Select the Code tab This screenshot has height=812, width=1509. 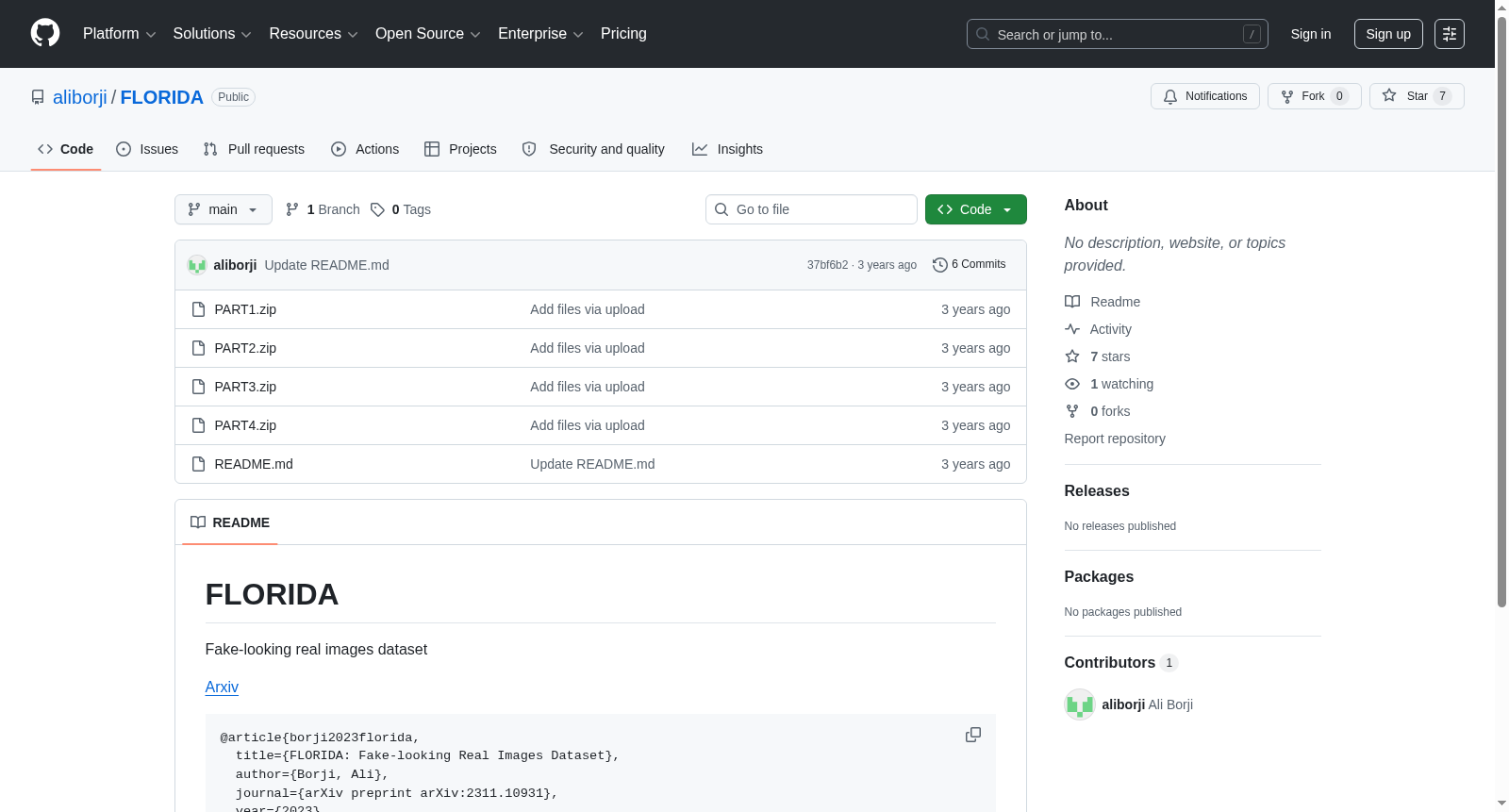click(x=66, y=149)
